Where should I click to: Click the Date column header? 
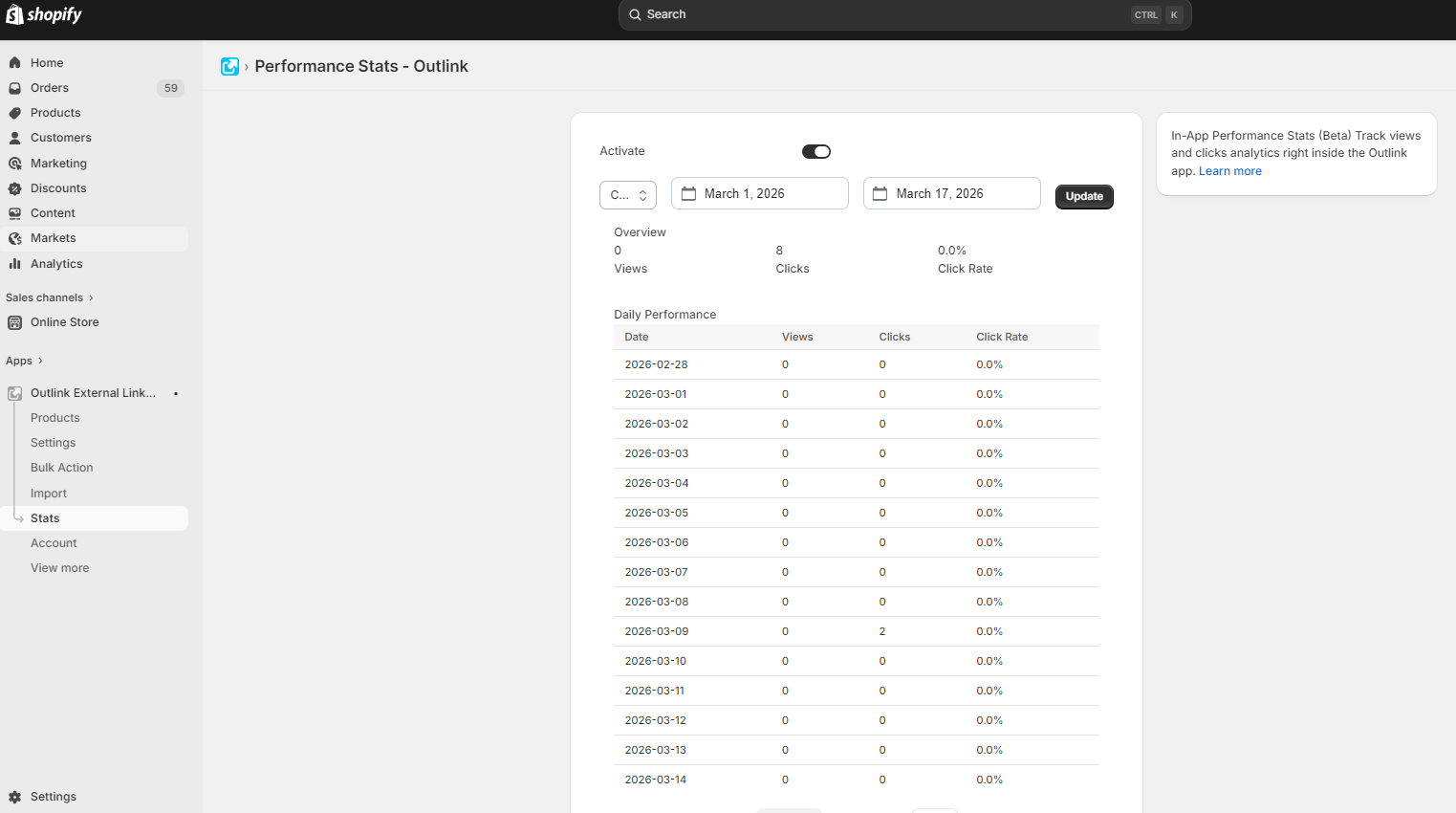click(637, 337)
